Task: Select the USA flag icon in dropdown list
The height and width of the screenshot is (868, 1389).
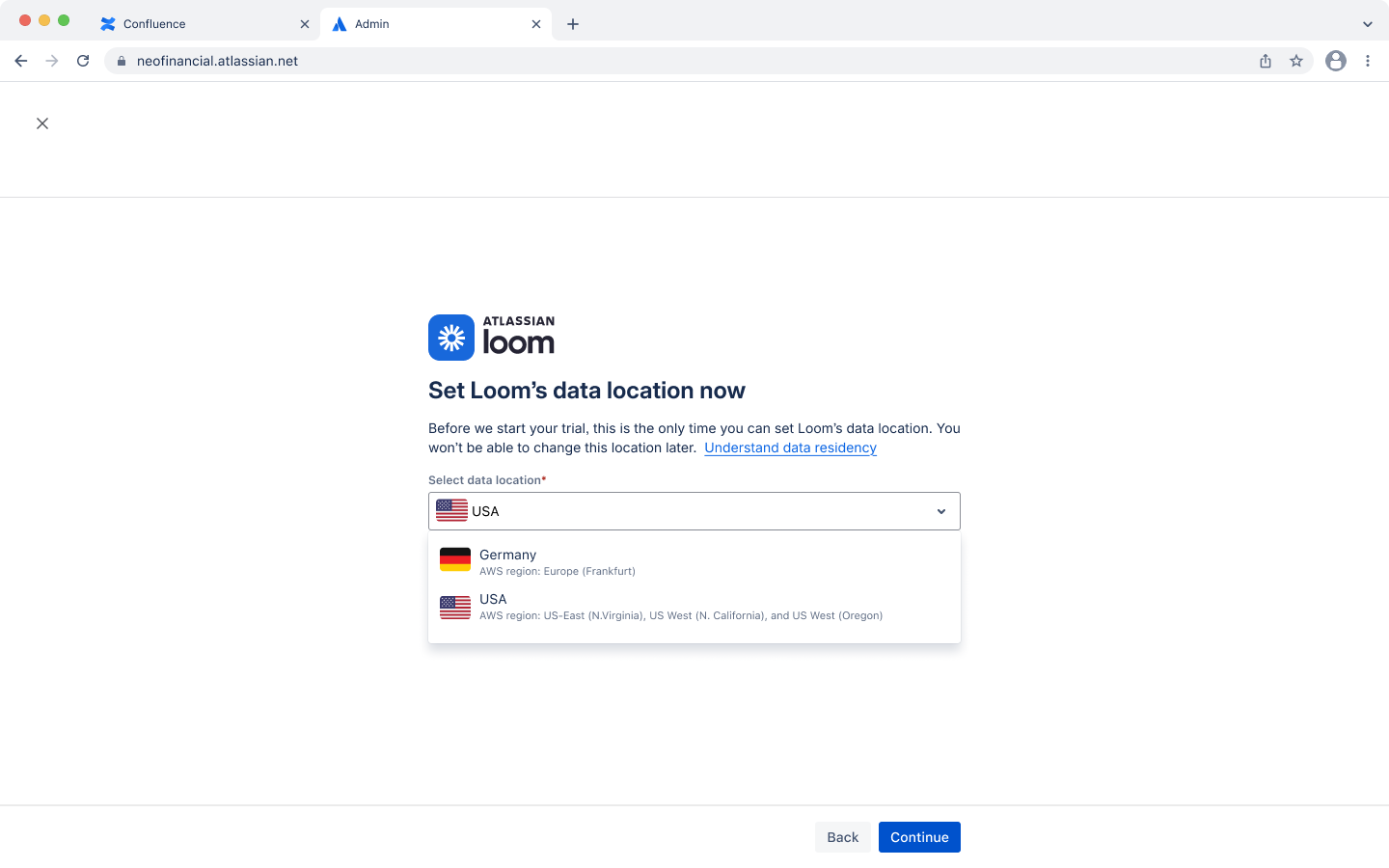Action: pyautogui.click(x=455, y=607)
